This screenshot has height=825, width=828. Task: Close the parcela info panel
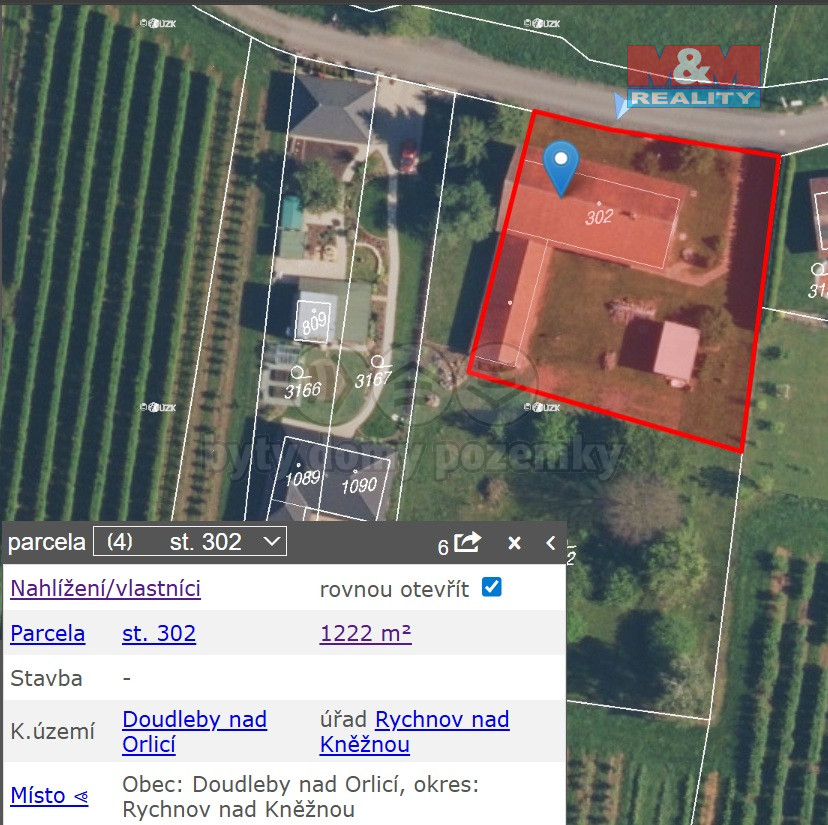pos(514,543)
